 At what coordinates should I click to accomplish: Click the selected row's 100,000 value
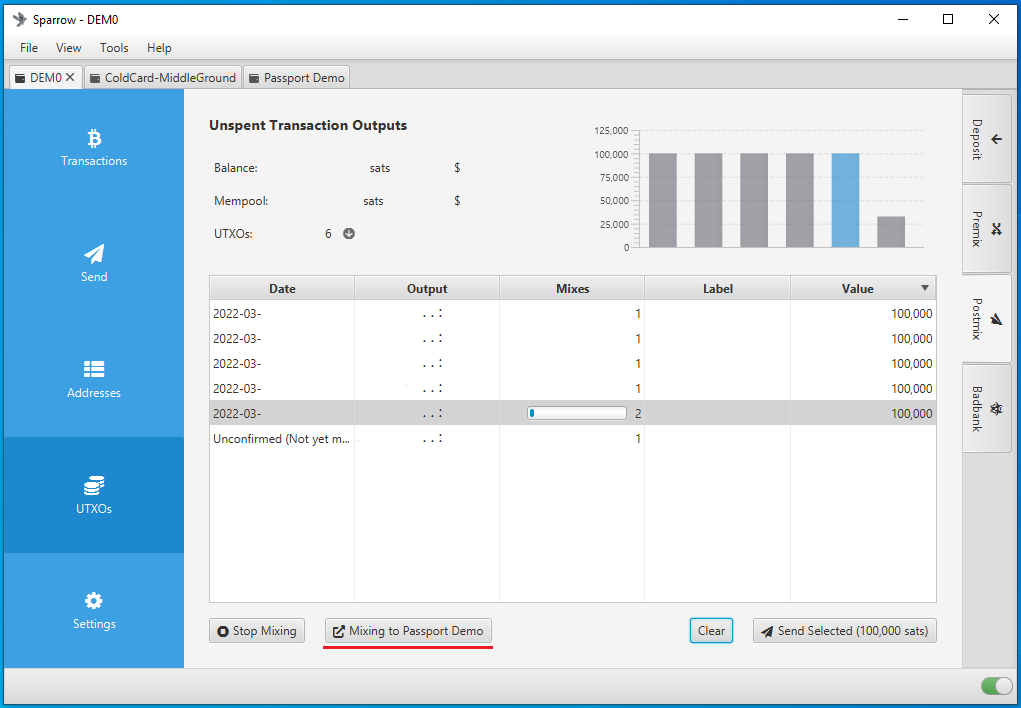[x=912, y=414]
